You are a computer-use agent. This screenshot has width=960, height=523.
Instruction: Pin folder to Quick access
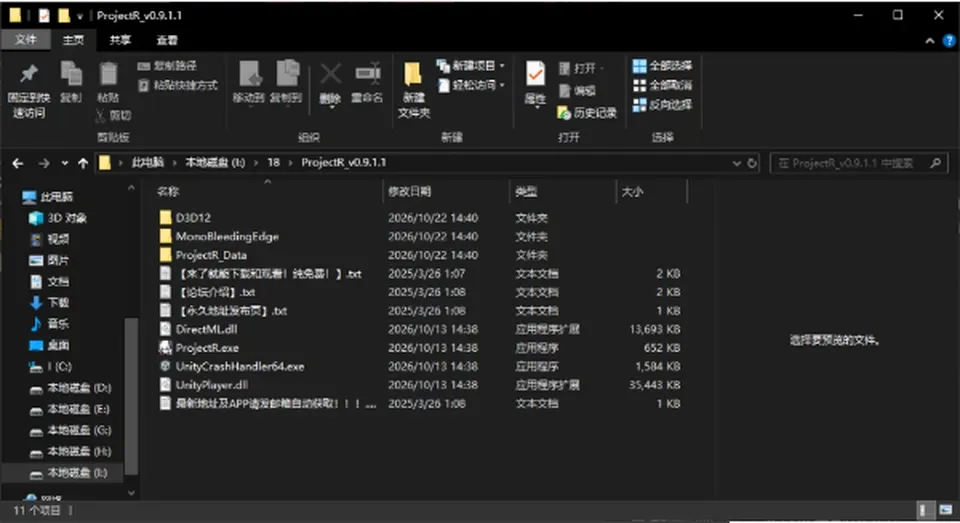(x=29, y=91)
